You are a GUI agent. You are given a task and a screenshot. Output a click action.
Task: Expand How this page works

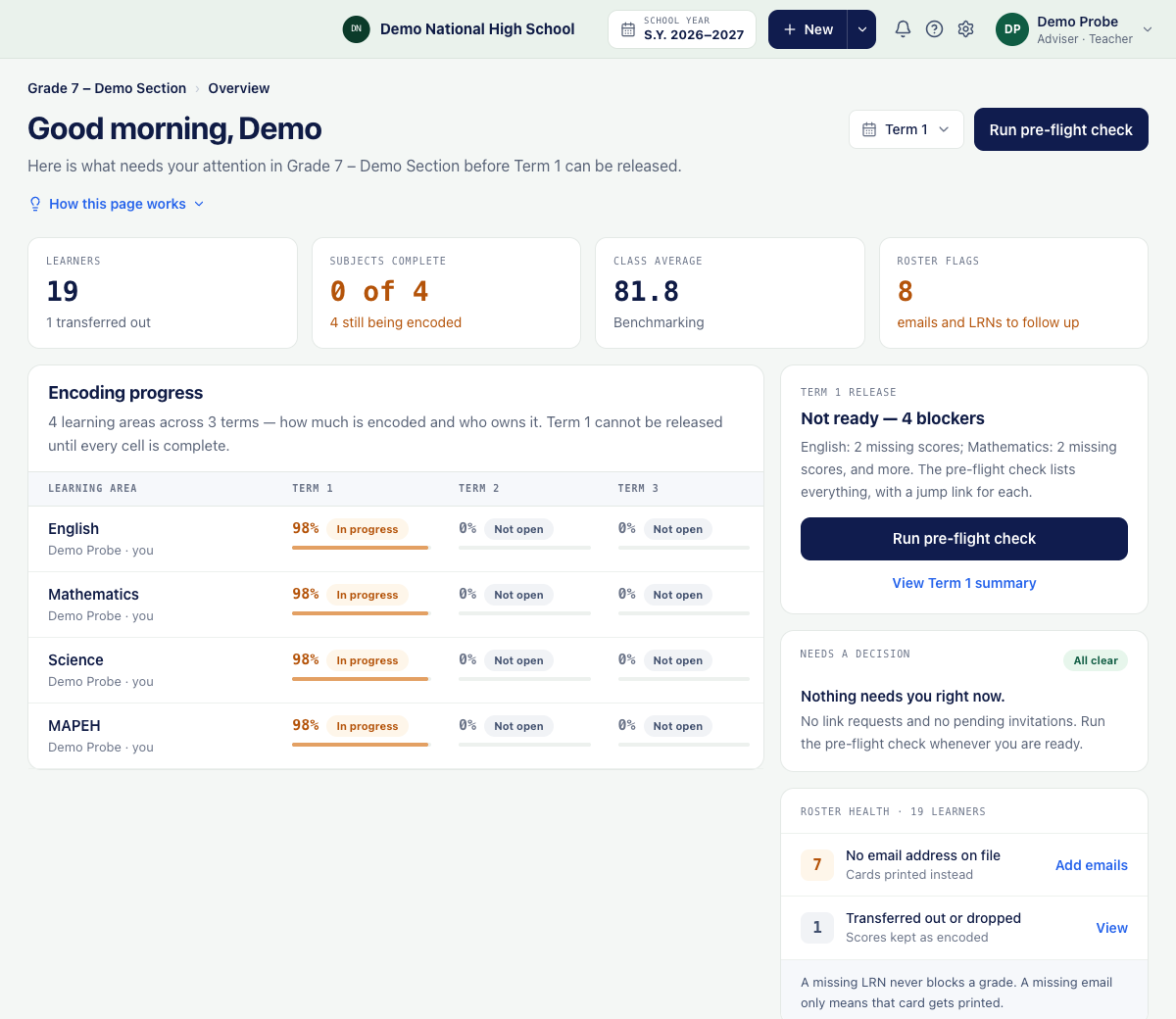[x=117, y=204]
